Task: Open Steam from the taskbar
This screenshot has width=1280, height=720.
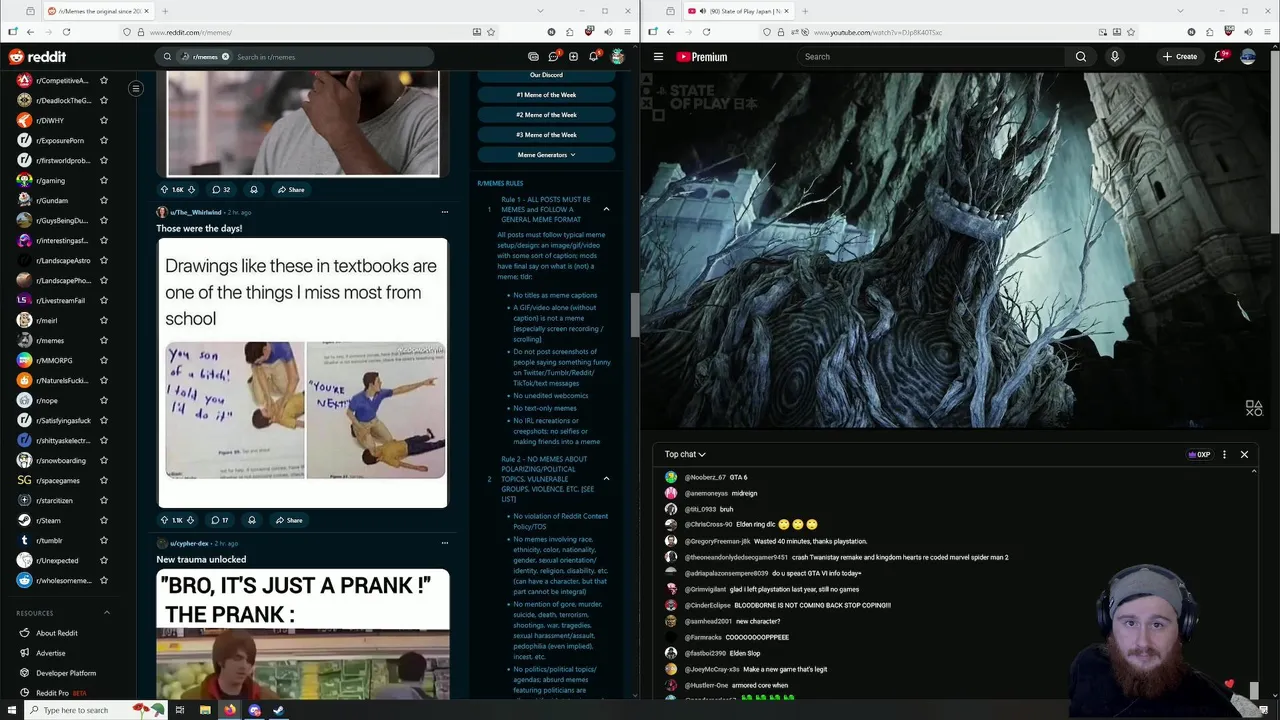Action: (x=278, y=710)
